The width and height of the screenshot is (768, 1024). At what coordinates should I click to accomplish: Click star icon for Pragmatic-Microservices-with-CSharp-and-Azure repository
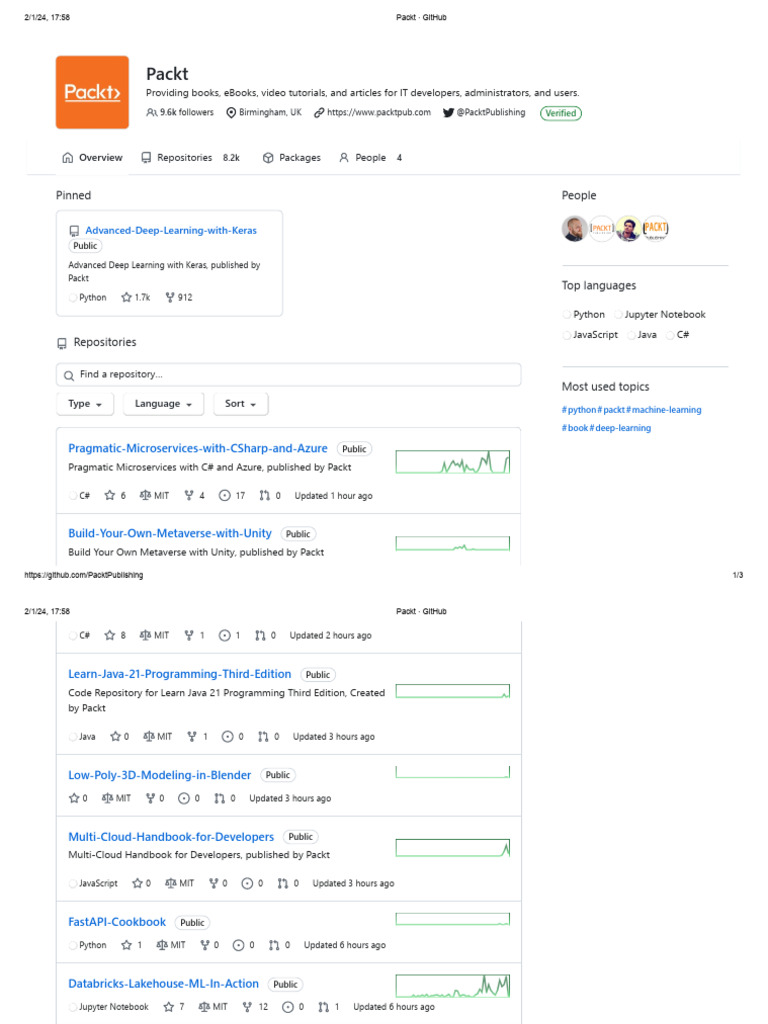point(110,495)
